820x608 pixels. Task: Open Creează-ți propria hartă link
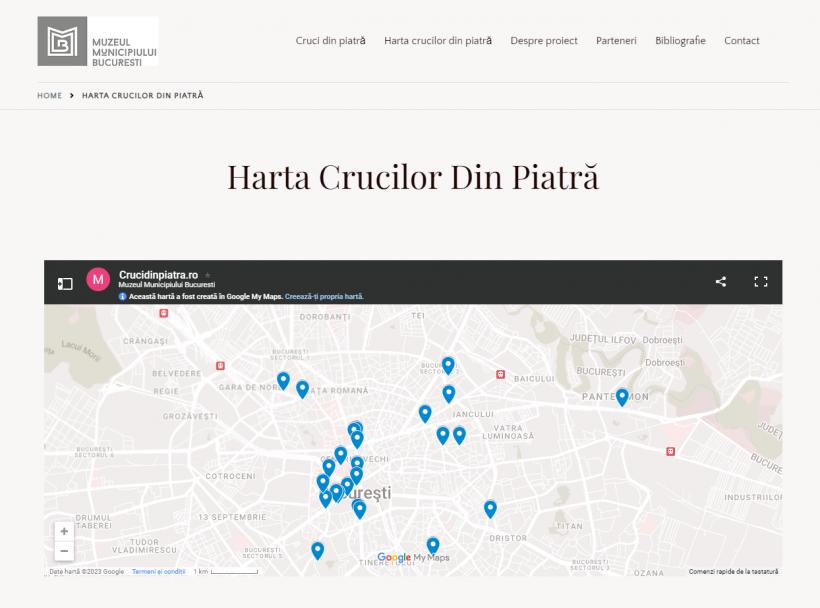click(327, 297)
